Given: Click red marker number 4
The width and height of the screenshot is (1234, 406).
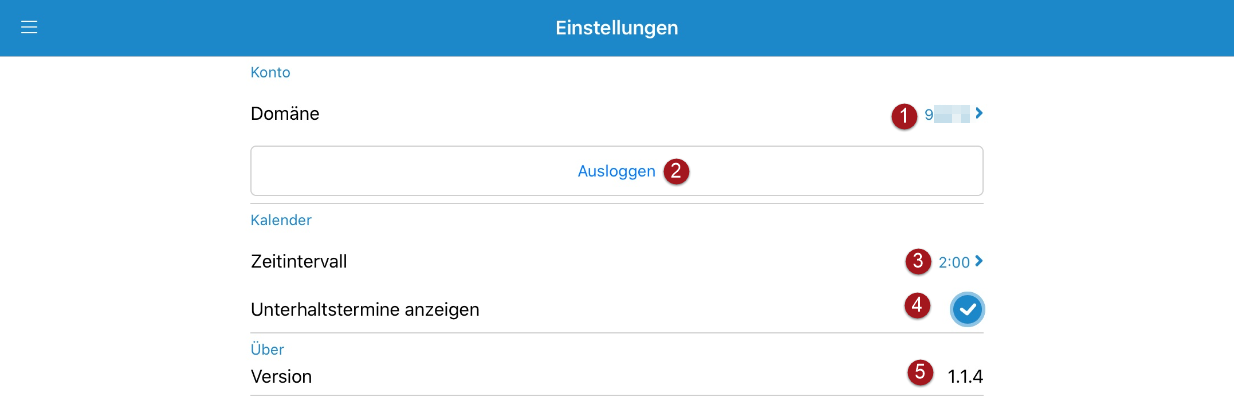Looking at the screenshot, I should pyautogui.click(x=917, y=306).
